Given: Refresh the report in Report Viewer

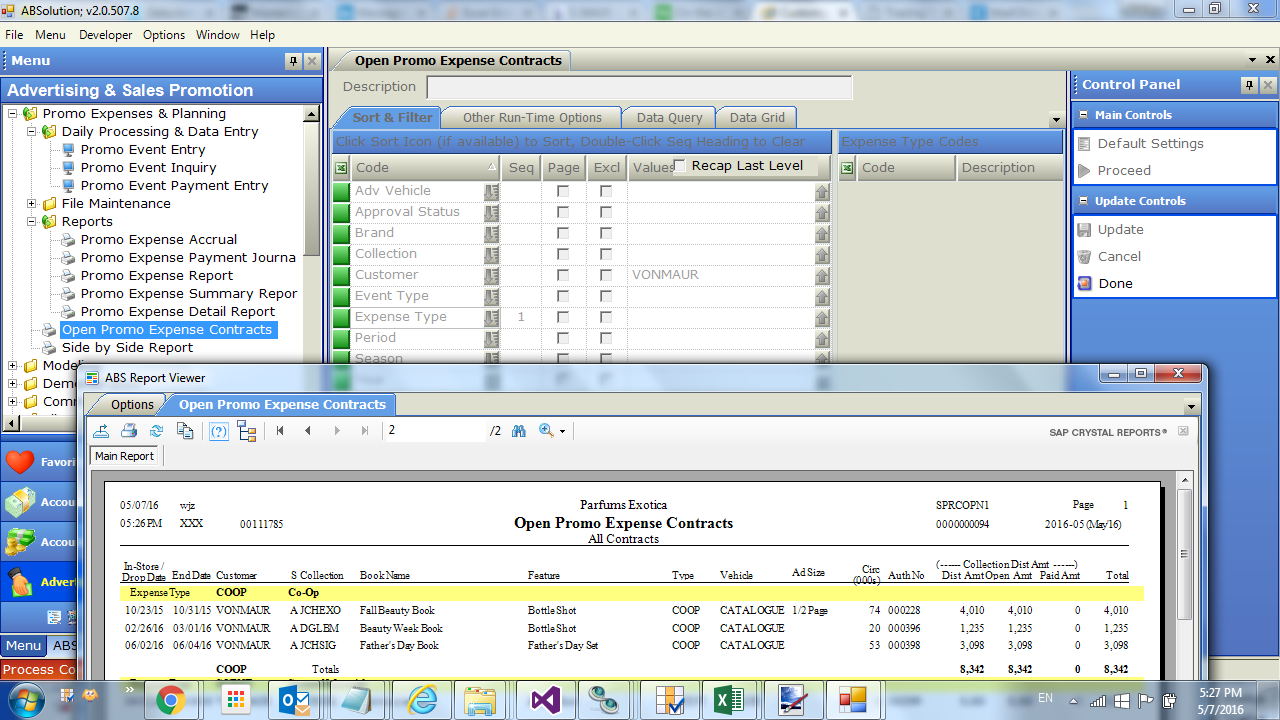Looking at the screenshot, I should pos(156,431).
